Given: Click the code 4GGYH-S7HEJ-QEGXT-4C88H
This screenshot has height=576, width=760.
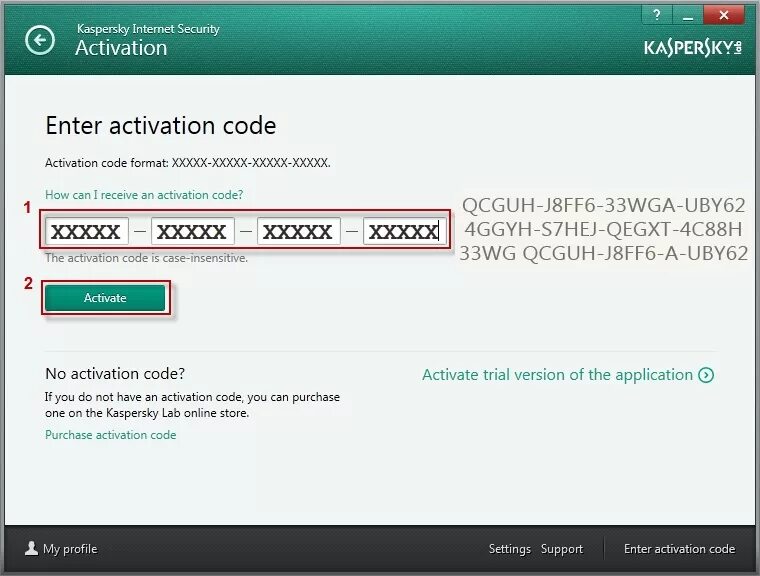Looking at the screenshot, I should click(x=603, y=229).
